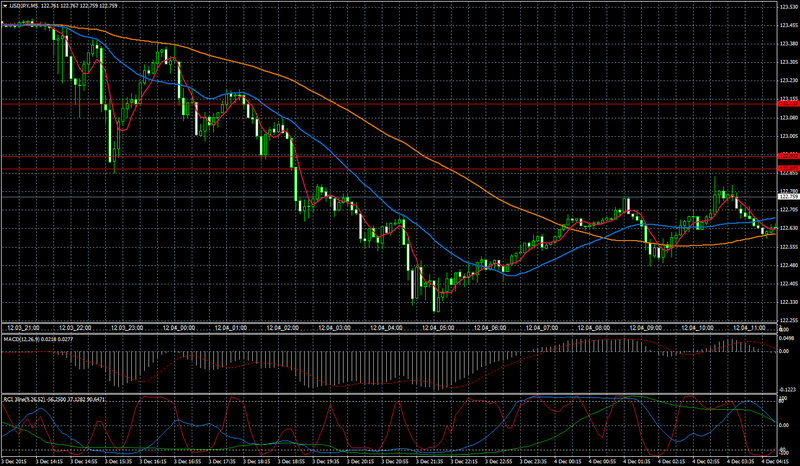The height and width of the screenshot is (466, 800).
Task: Select the 122.922 red price label
Action: (788, 156)
